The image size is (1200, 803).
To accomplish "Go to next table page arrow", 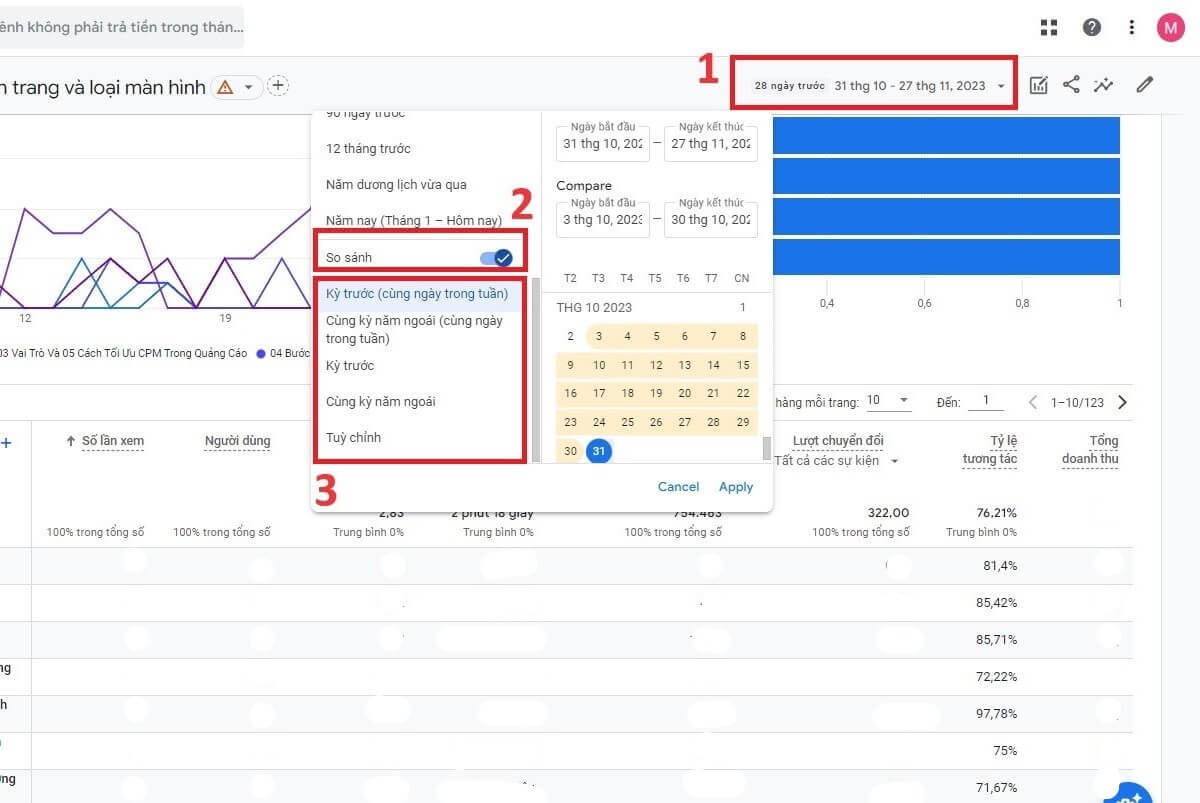I will (x=1122, y=402).
